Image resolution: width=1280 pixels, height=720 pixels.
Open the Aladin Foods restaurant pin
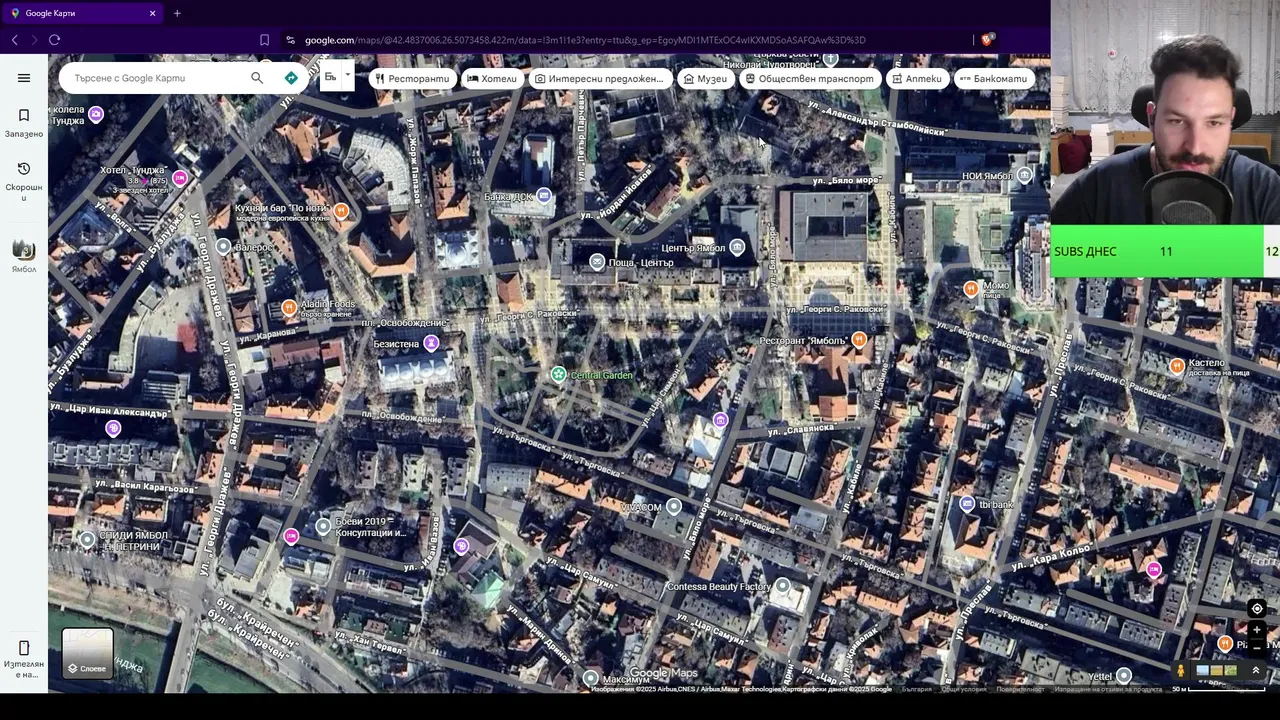point(289,307)
